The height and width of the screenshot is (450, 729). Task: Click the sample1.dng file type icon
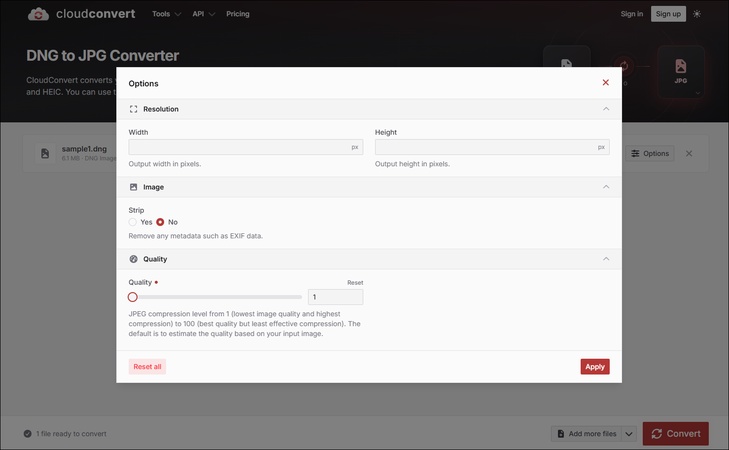(45, 153)
